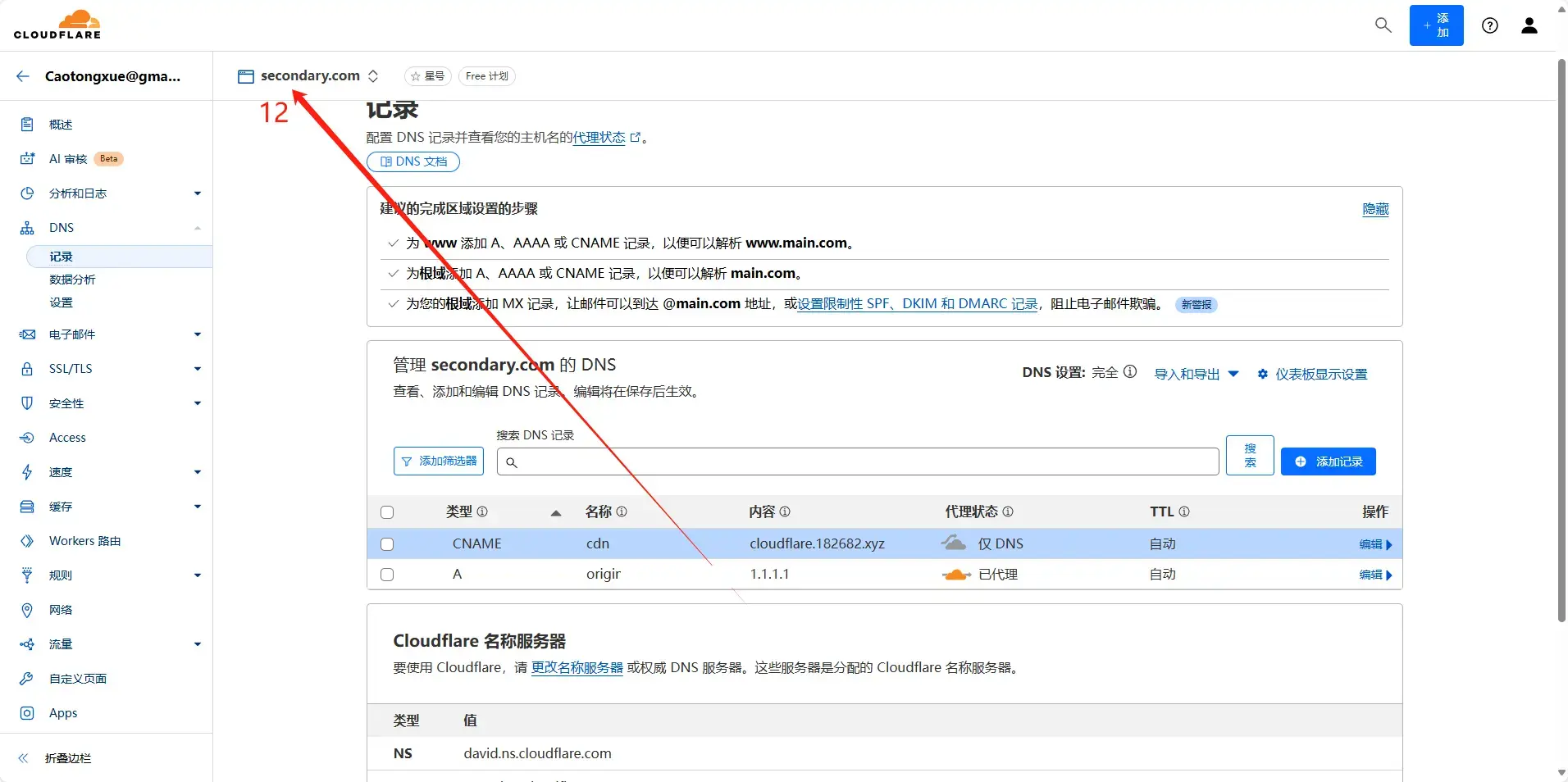The width and height of the screenshot is (1568, 782).
Task: Click the 缓存 cache icon
Action: 27,507
